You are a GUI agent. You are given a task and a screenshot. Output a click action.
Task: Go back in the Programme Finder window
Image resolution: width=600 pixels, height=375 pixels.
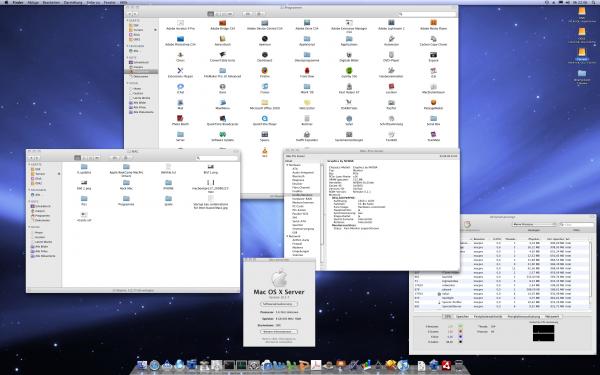[x=129, y=14]
